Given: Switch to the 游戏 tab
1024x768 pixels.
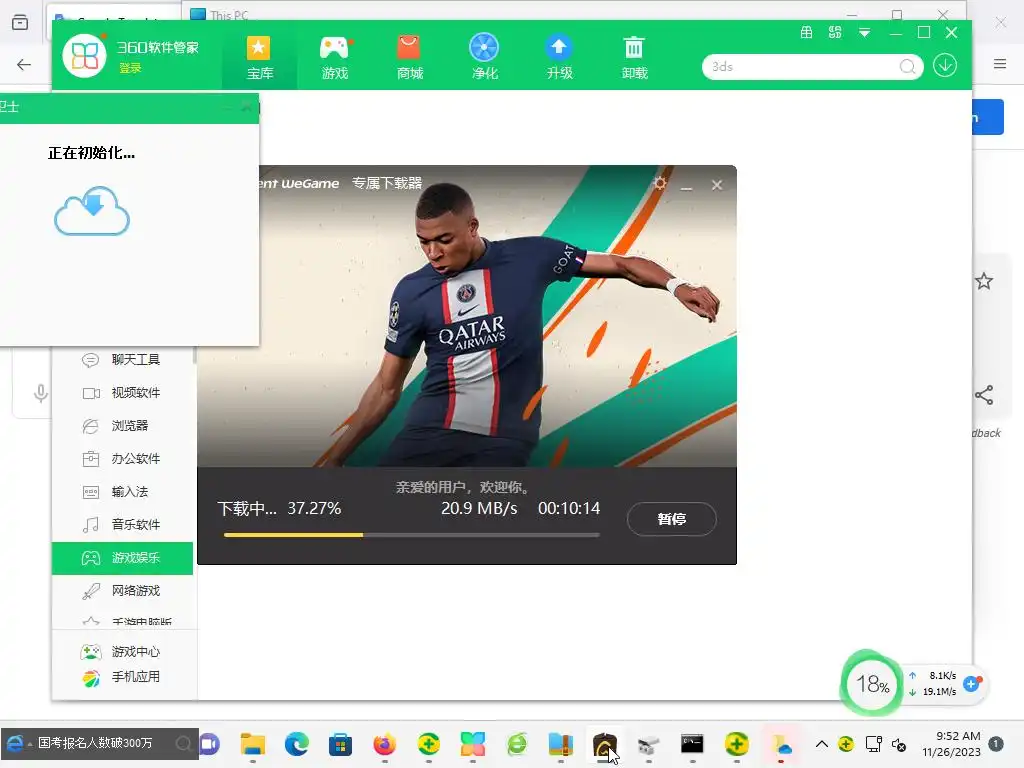Looking at the screenshot, I should point(334,57).
